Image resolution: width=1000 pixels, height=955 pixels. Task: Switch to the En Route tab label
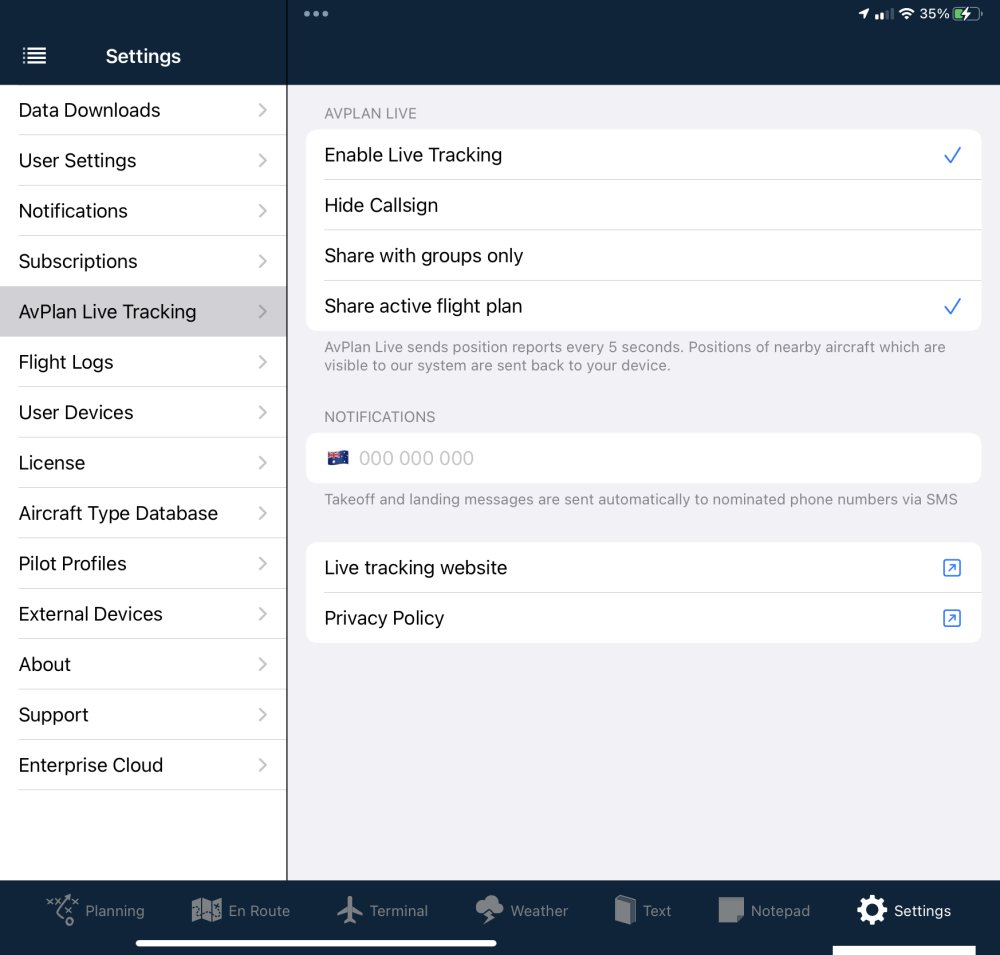pos(259,911)
